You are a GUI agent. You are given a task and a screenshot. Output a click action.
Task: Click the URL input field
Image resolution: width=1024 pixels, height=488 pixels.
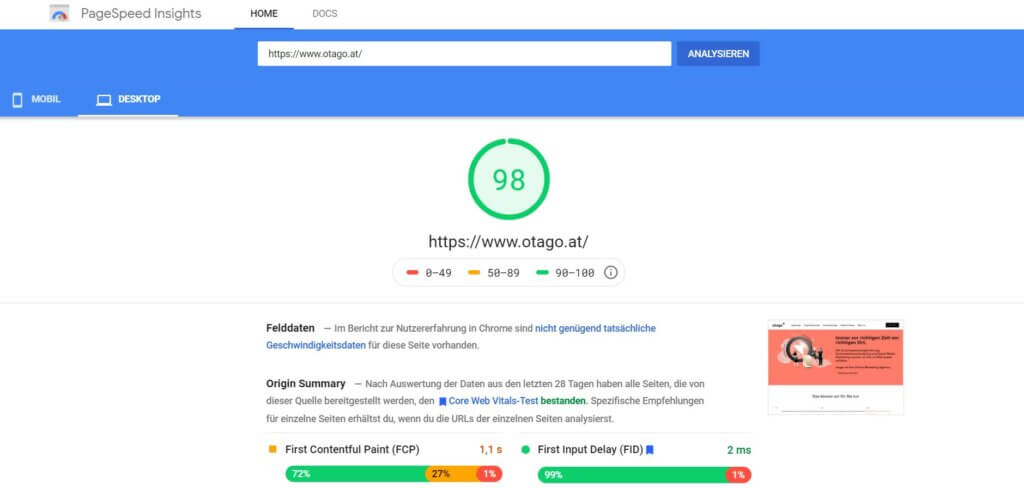click(464, 54)
